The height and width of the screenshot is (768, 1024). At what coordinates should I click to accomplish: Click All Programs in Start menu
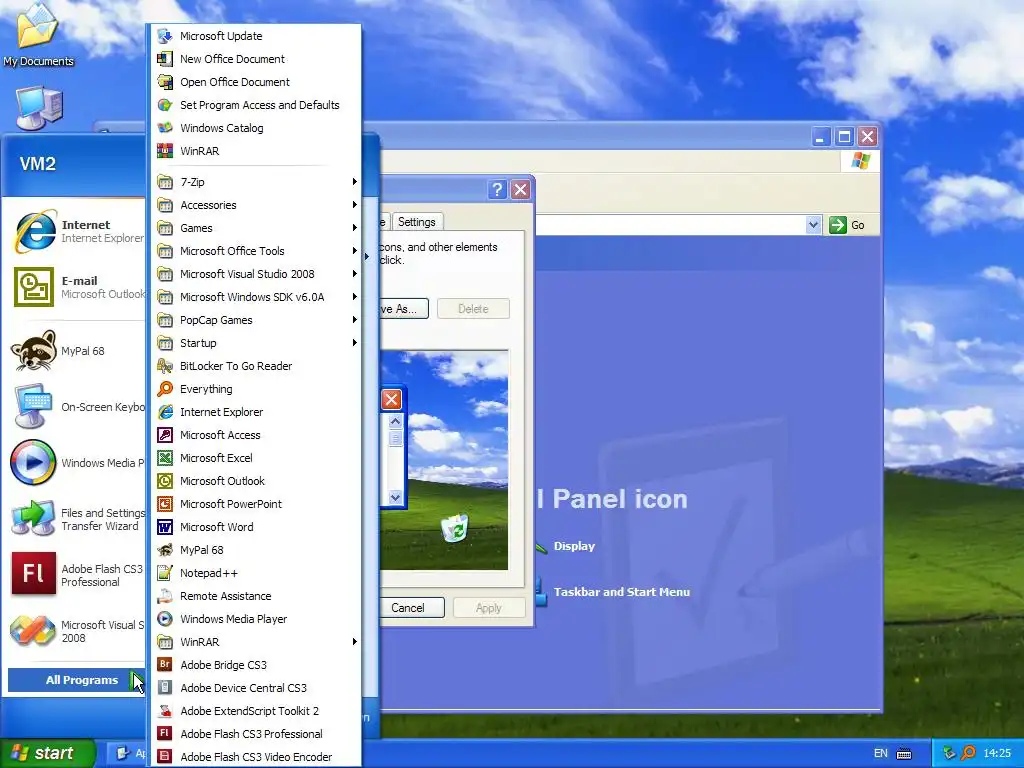click(74, 680)
